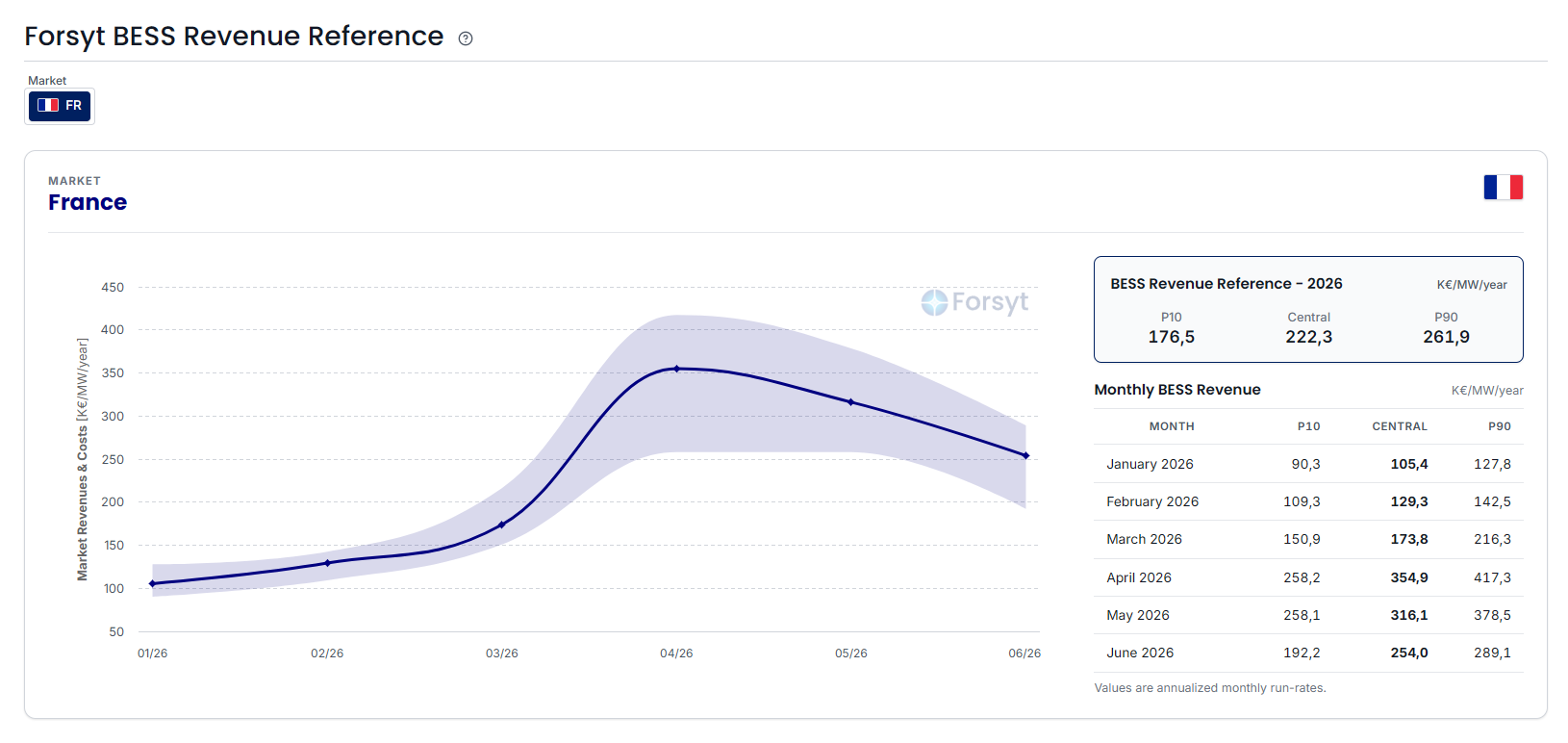
Task: Click the 03/26 data point on the chart line
Action: (x=501, y=525)
